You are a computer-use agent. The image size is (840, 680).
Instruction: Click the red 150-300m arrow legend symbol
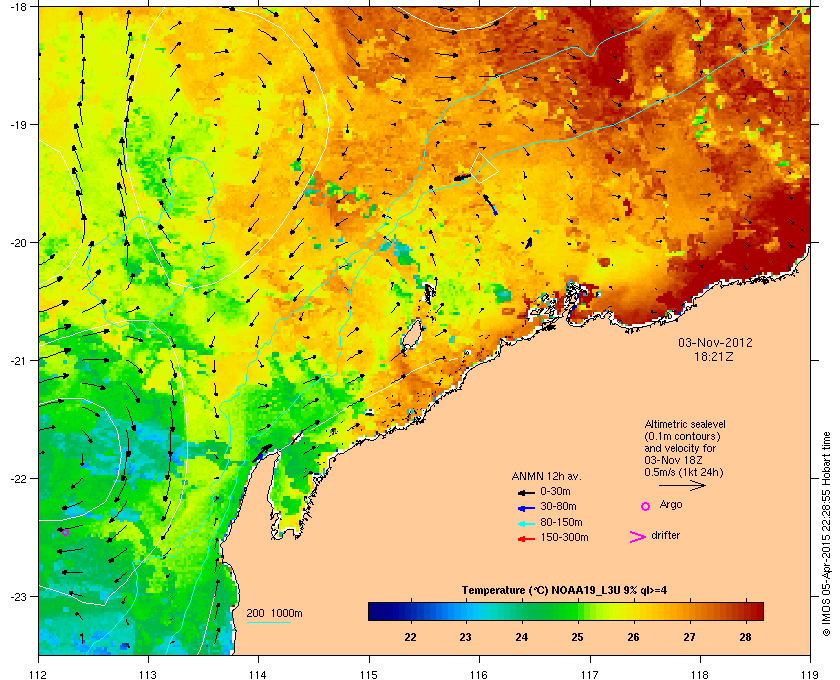point(526,539)
